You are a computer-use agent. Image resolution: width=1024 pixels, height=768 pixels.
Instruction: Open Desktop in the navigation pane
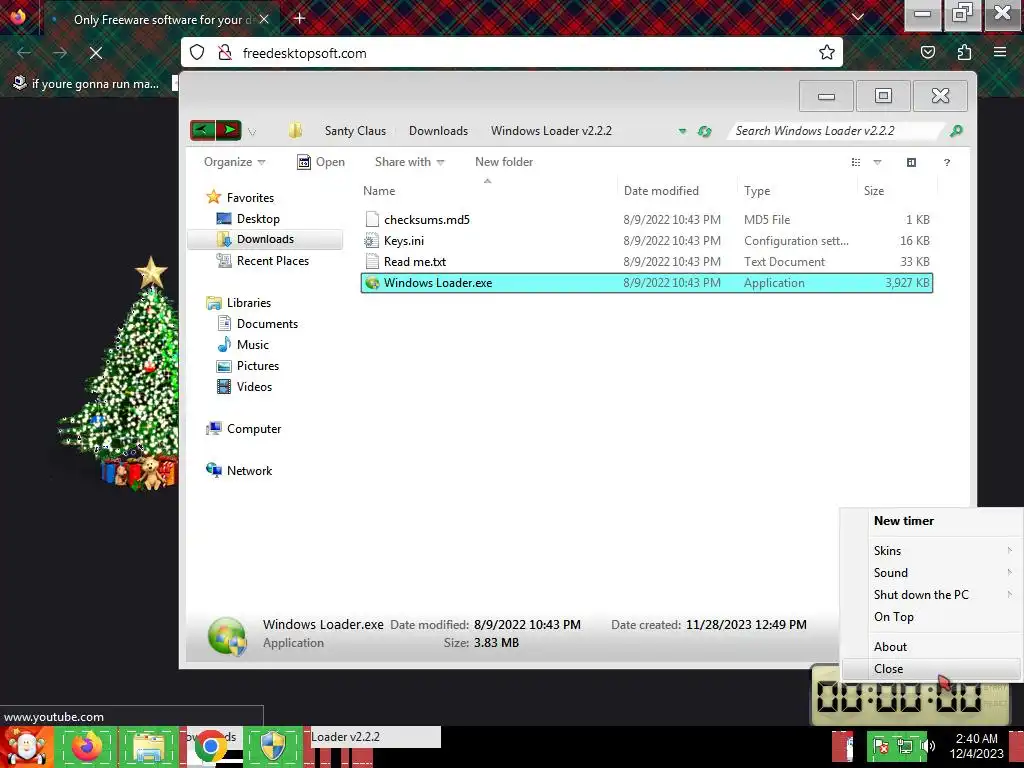tap(258, 219)
